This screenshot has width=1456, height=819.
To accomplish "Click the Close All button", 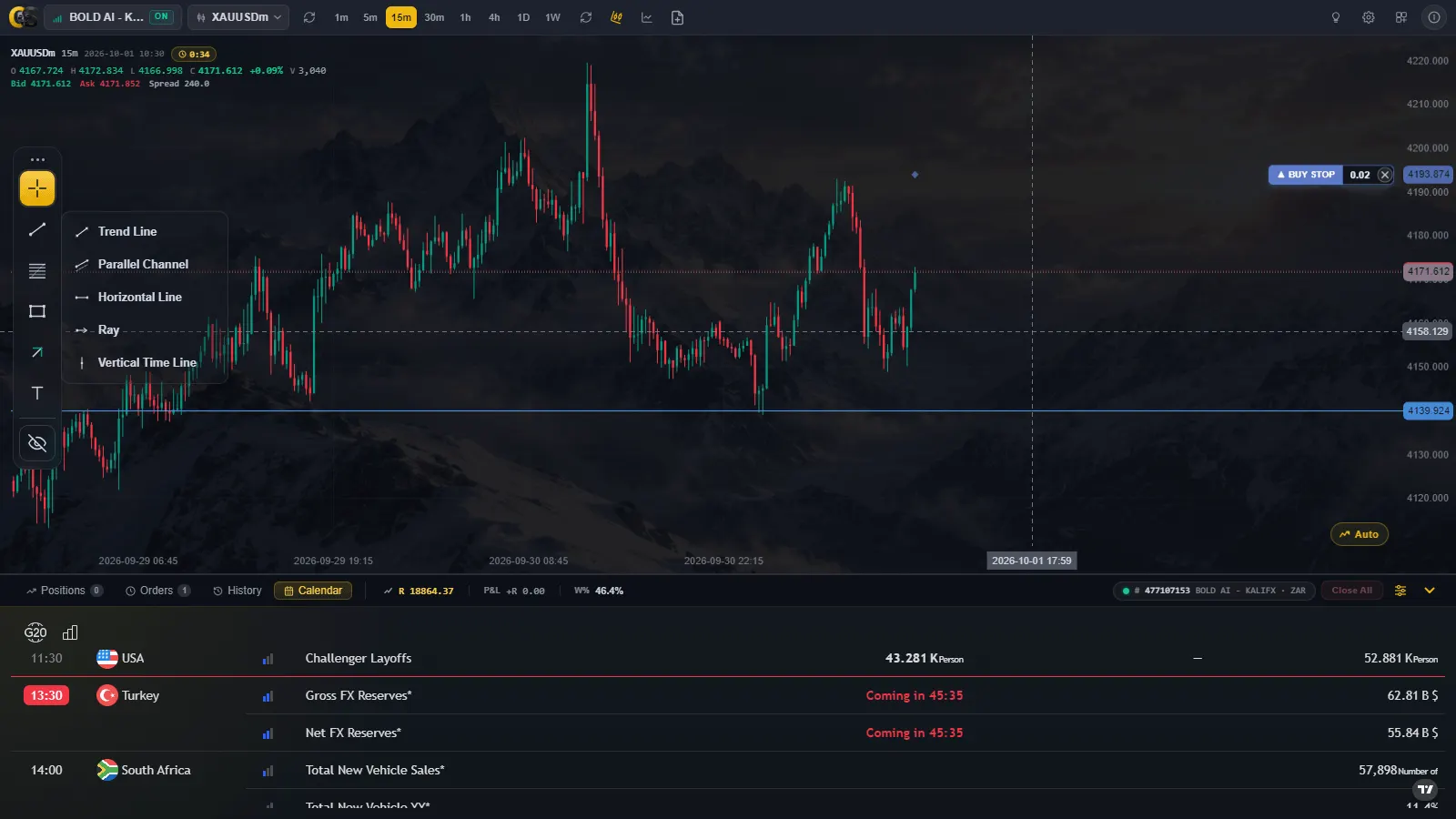I will (1351, 591).
